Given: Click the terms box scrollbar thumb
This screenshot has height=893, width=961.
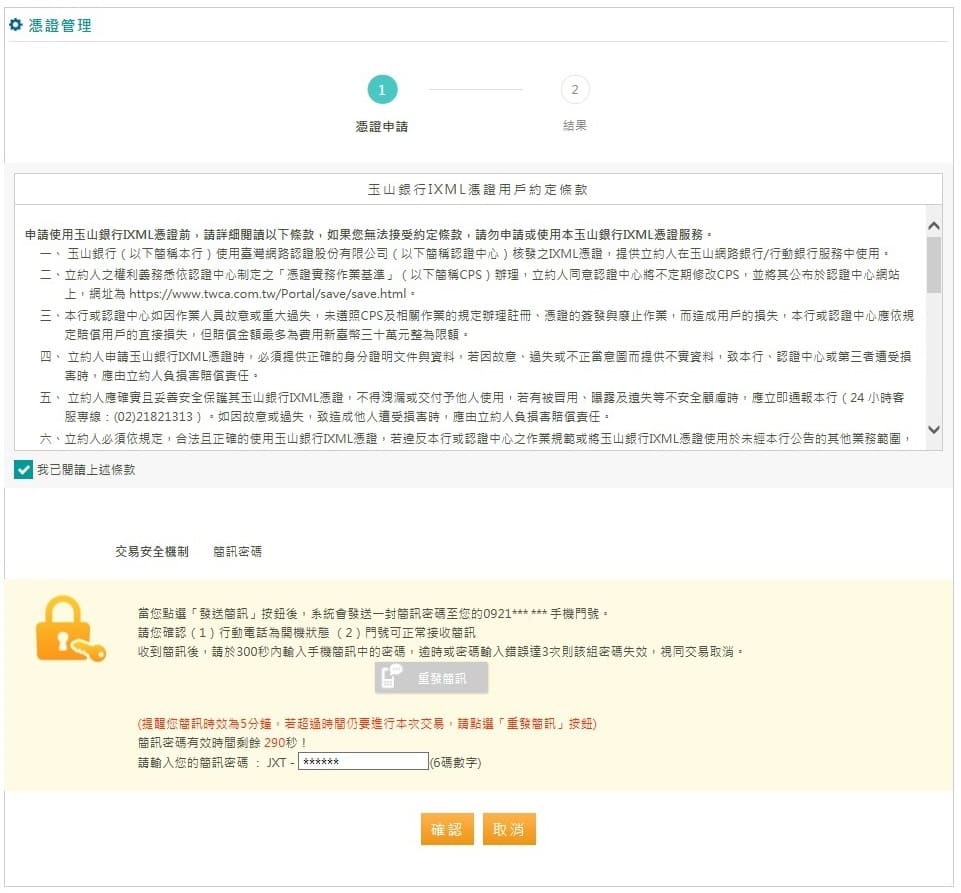Looking at the screenshot, I should pos(933,265).
